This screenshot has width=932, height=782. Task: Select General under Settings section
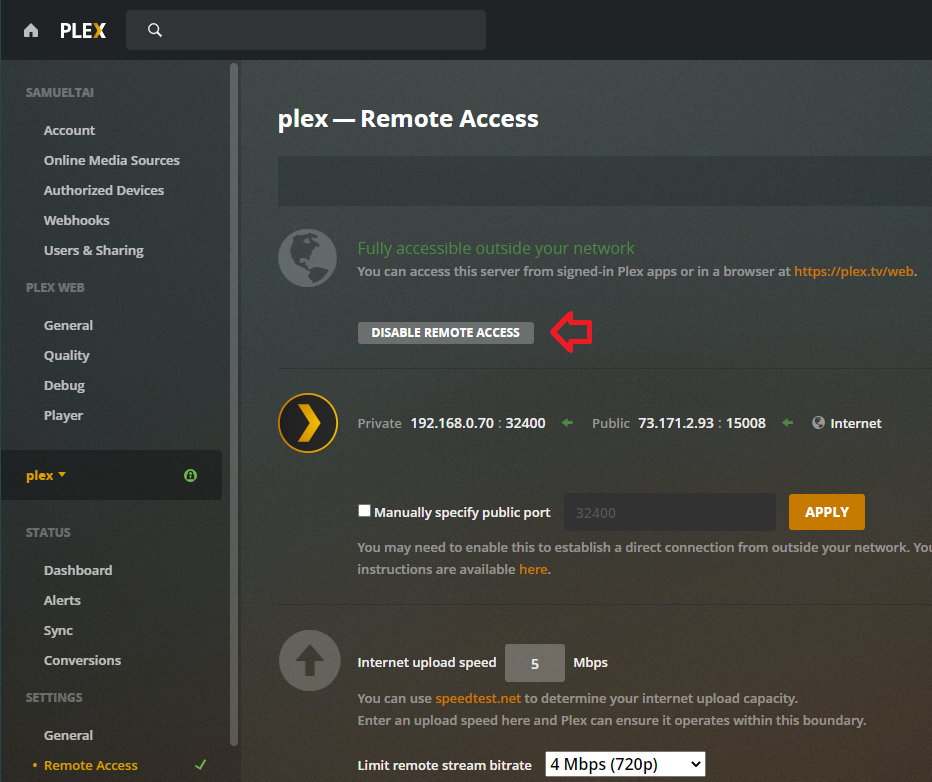[68, 736]
